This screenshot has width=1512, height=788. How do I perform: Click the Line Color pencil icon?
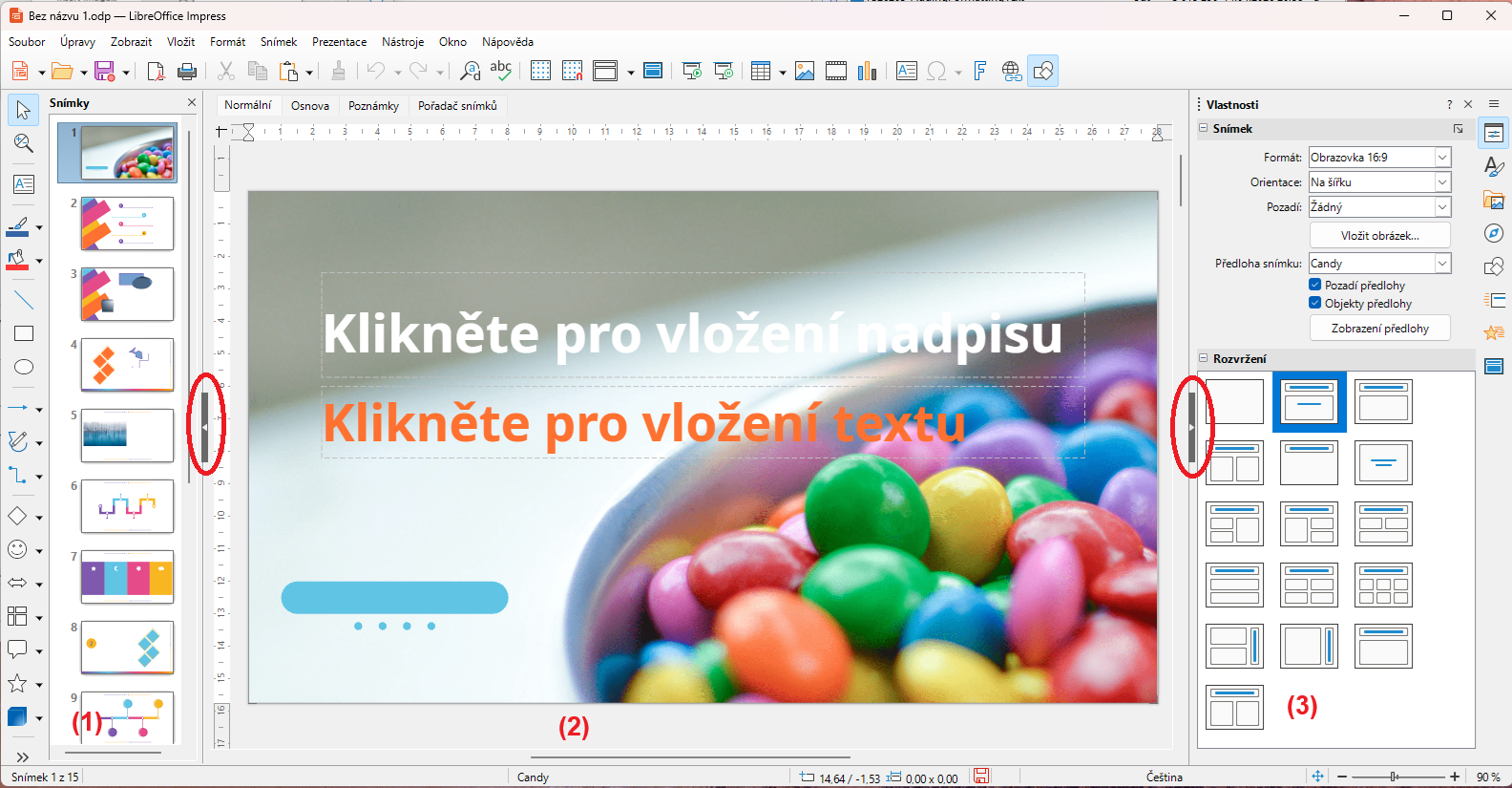point(17,227)
